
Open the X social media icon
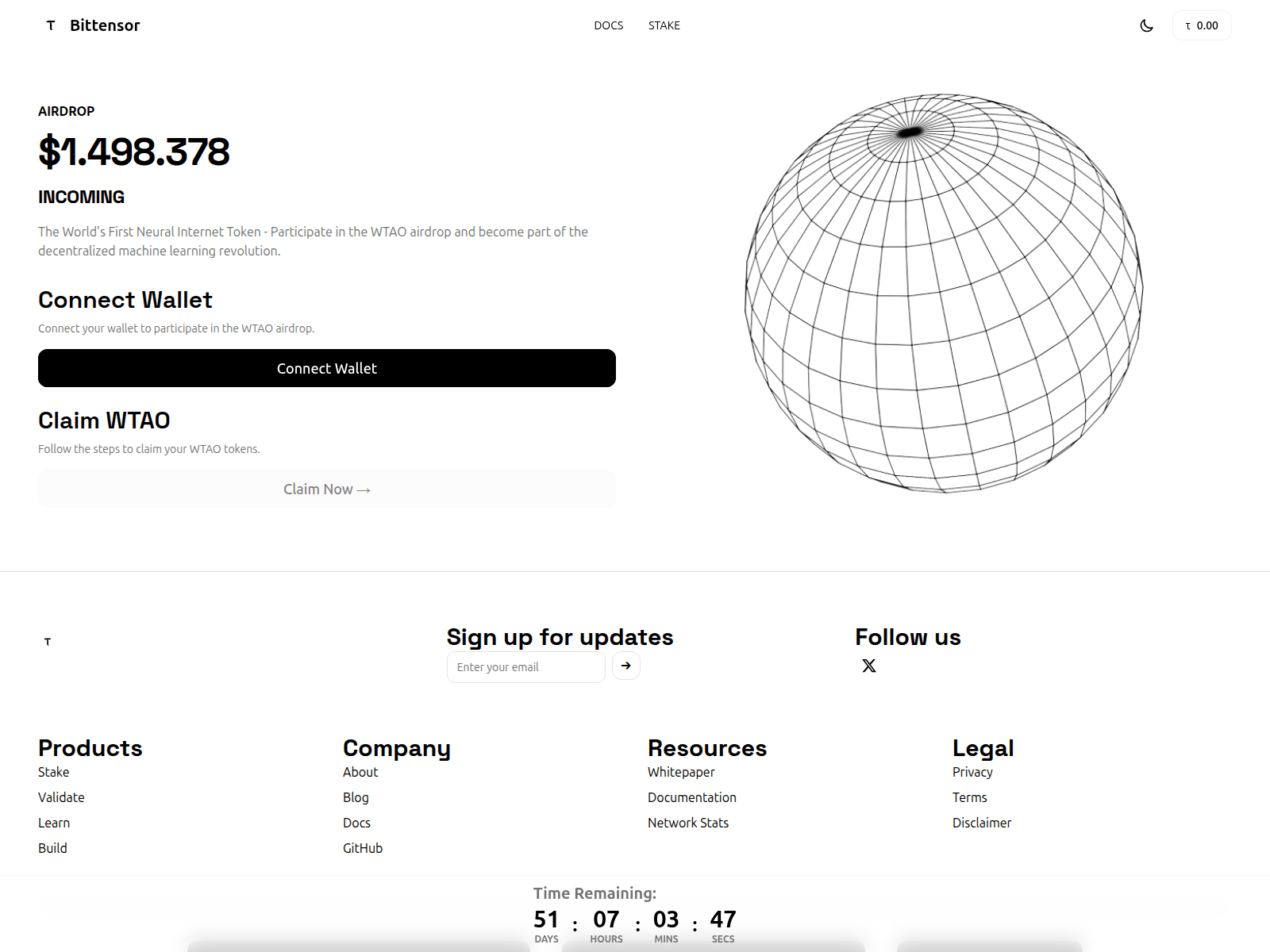[869, 666]
